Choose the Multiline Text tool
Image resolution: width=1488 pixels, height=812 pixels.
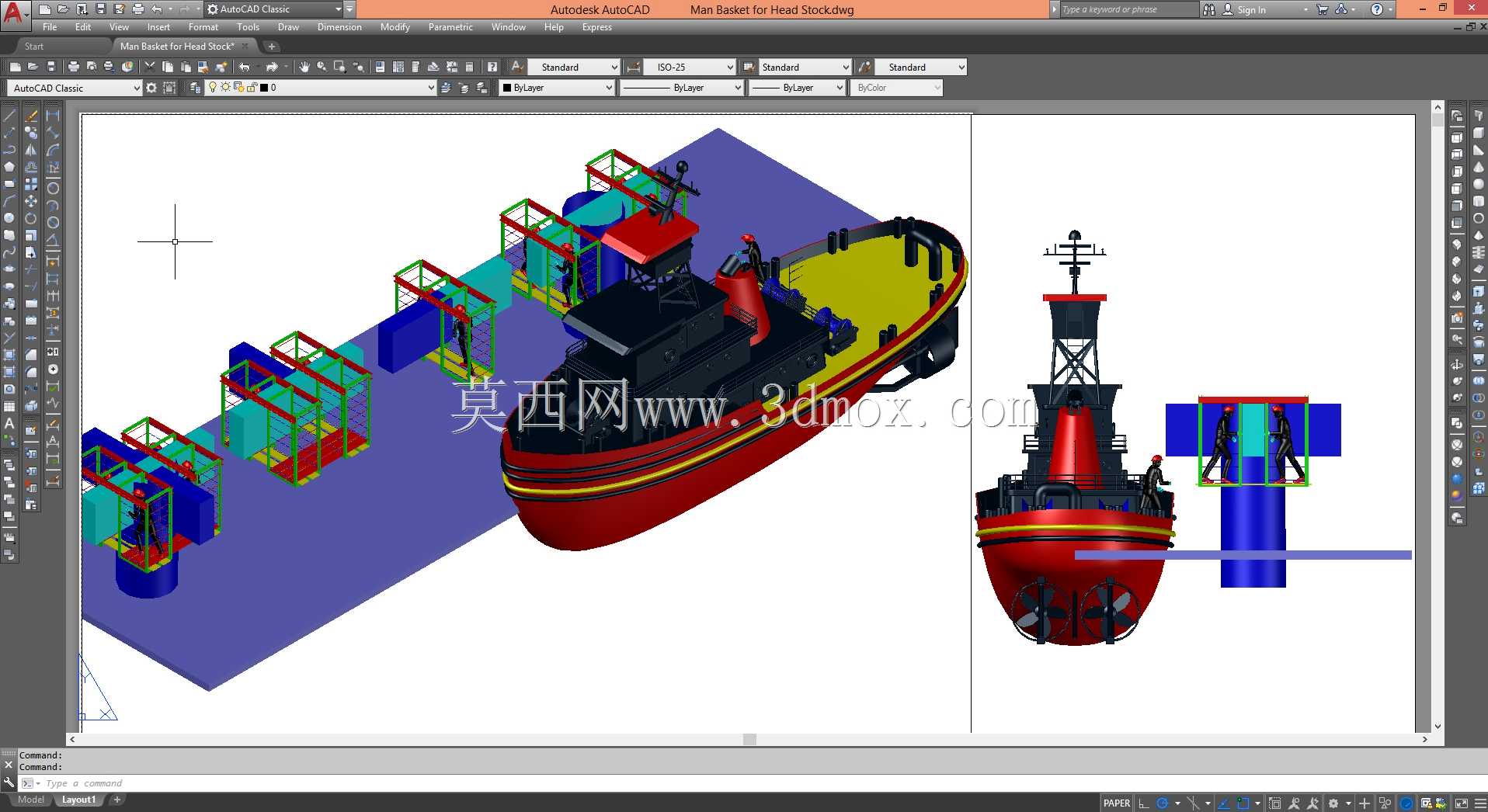[x=9, y=423]
